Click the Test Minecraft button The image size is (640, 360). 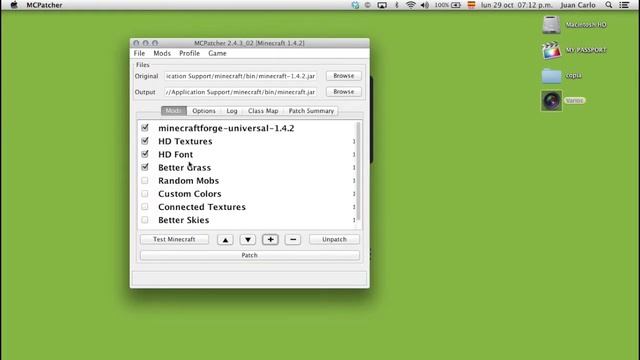[x=174, y=240]
